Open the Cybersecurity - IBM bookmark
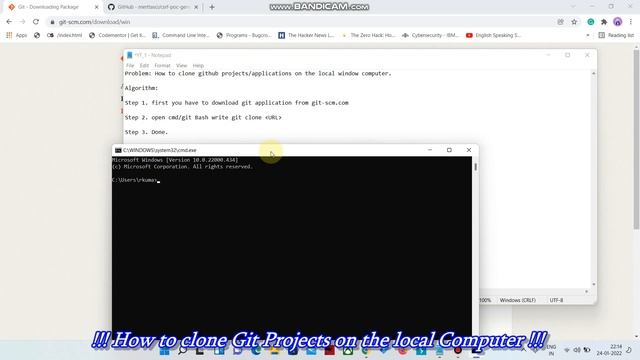640x360 pixels. 431,36
